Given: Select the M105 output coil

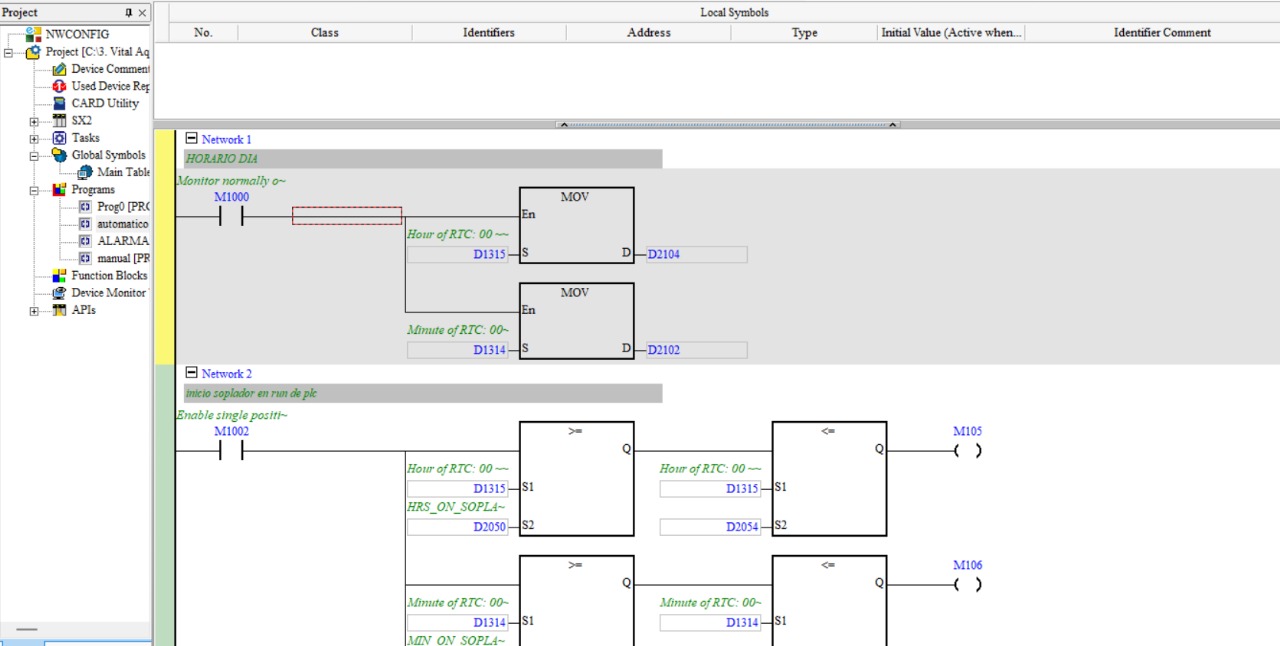Looking at the screenshot, I should [967, 450].
